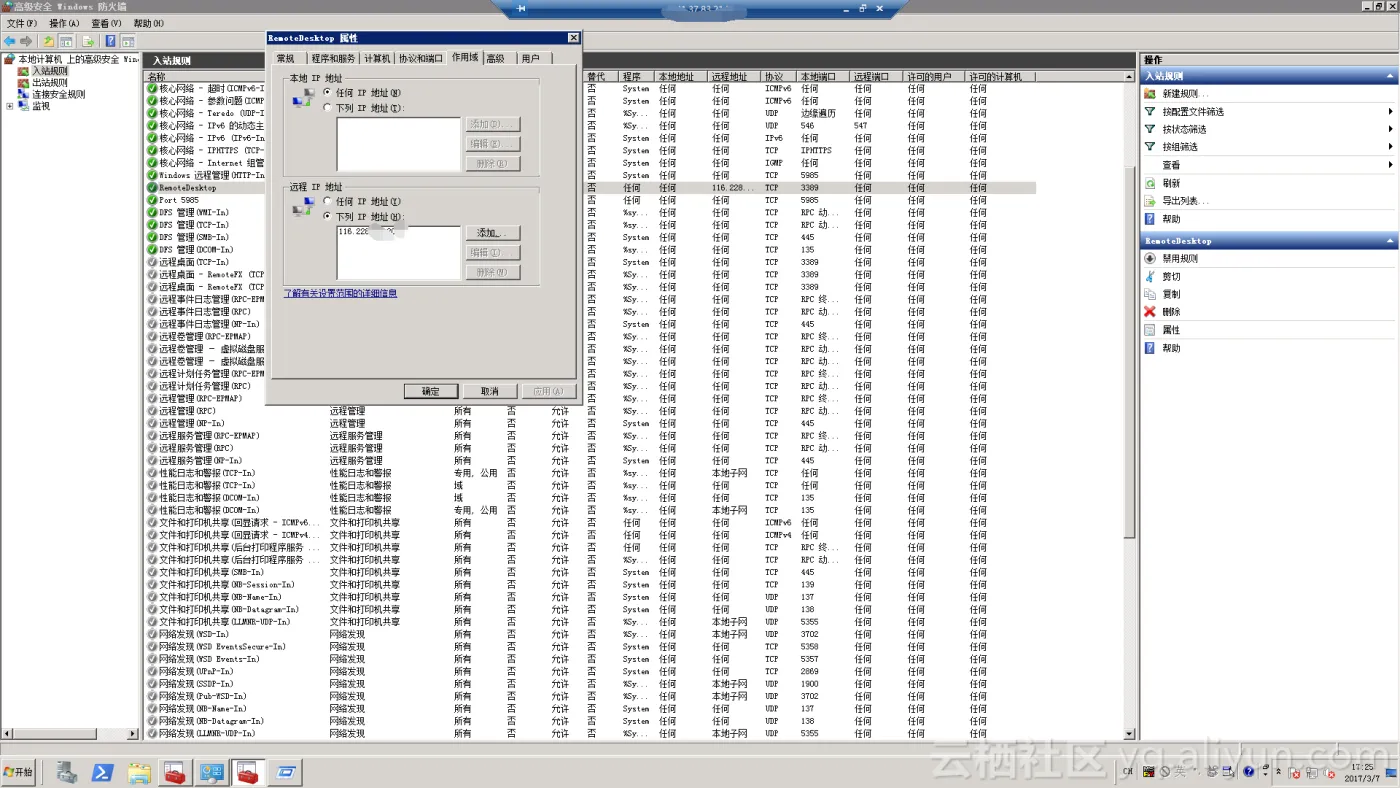Select 下列 IP 地址 under 本地 IP 地址
1400x788 pixels.
coord(327,108)
